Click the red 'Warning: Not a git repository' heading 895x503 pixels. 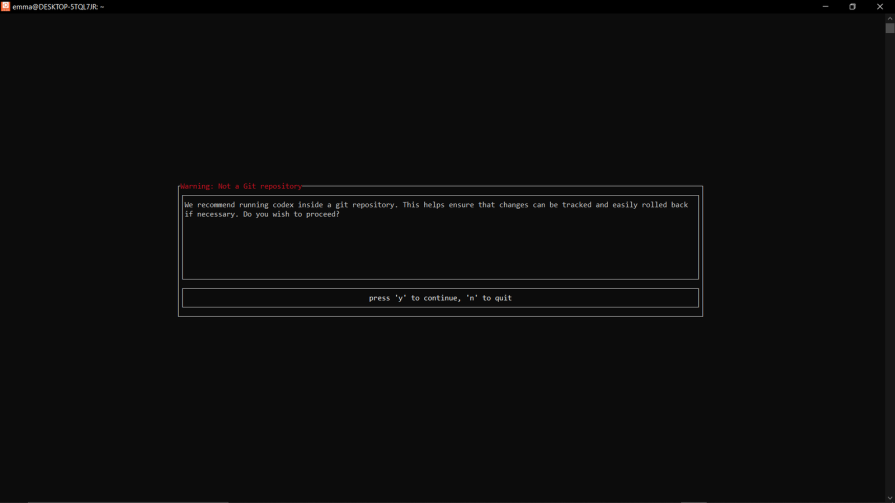241,186
